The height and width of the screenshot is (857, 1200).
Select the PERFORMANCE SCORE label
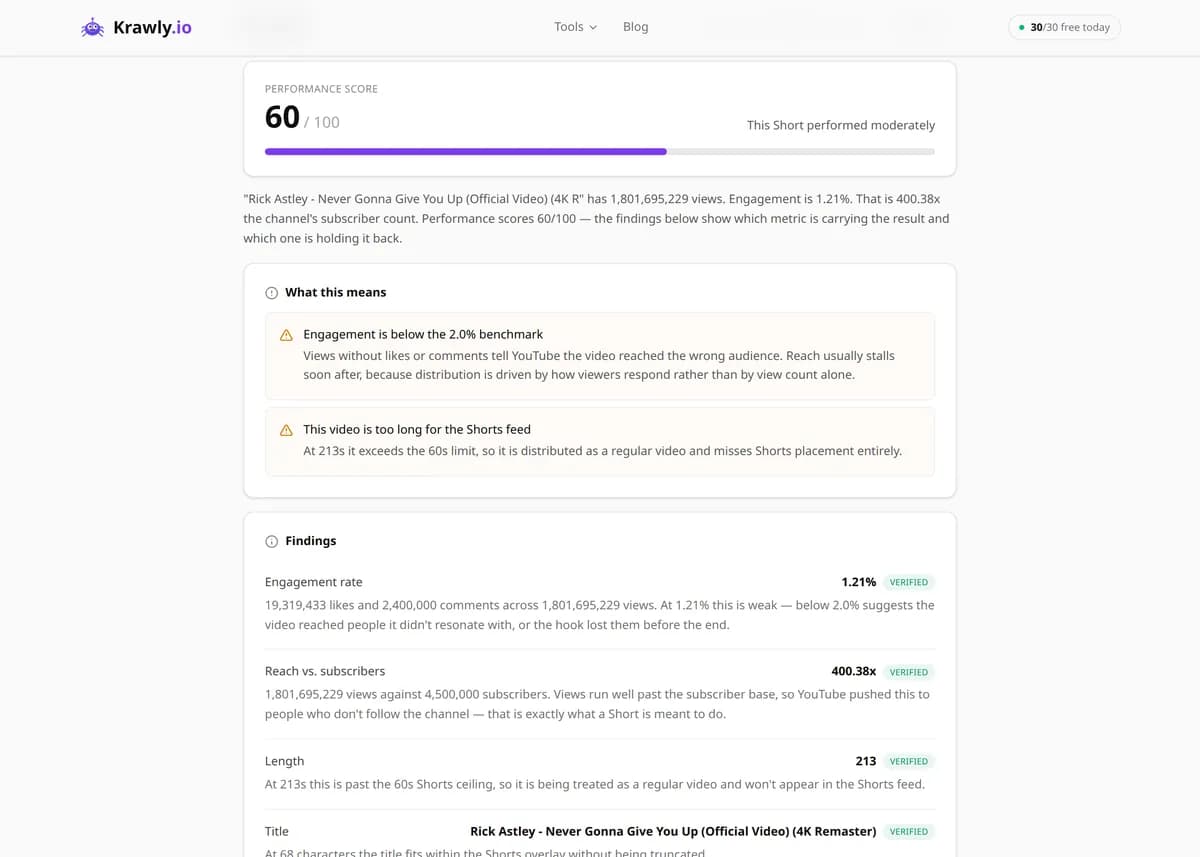(321, 89)
